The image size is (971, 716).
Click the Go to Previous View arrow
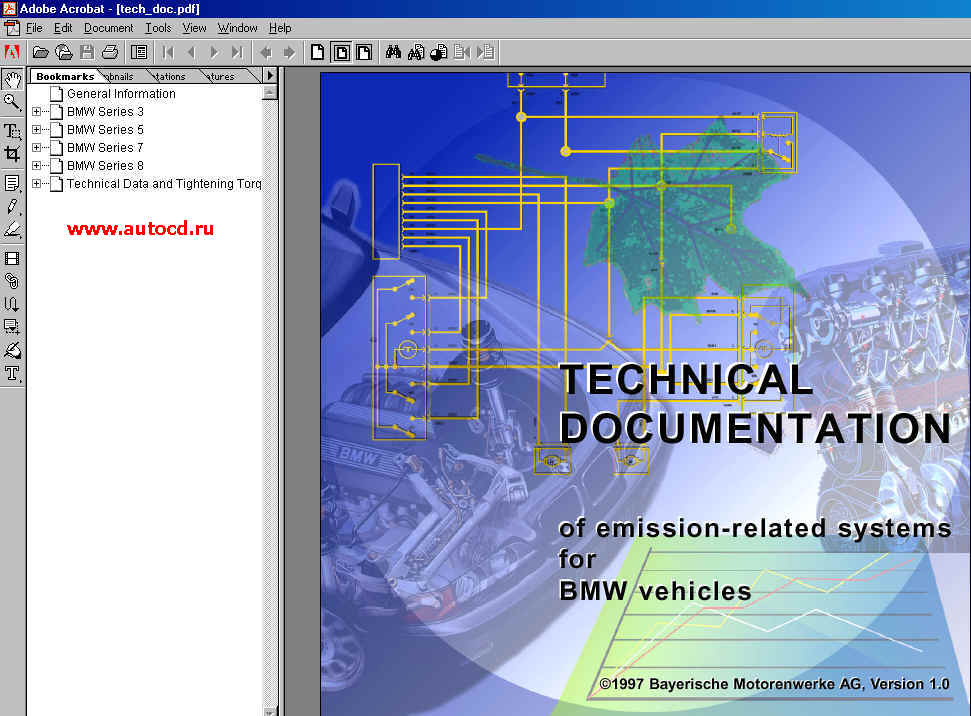coord(266,53)
